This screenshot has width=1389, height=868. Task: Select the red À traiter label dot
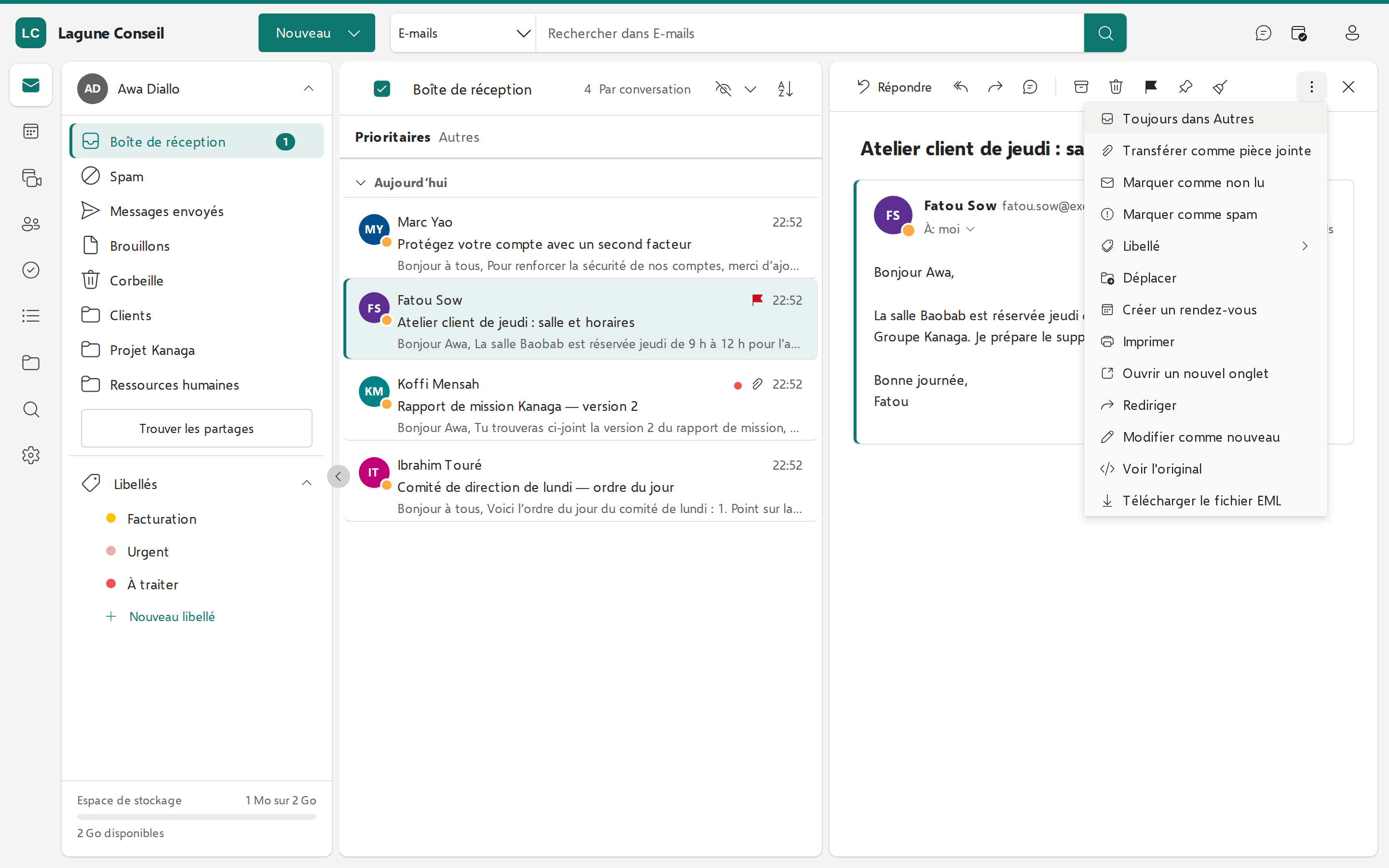tap(111, 584)
